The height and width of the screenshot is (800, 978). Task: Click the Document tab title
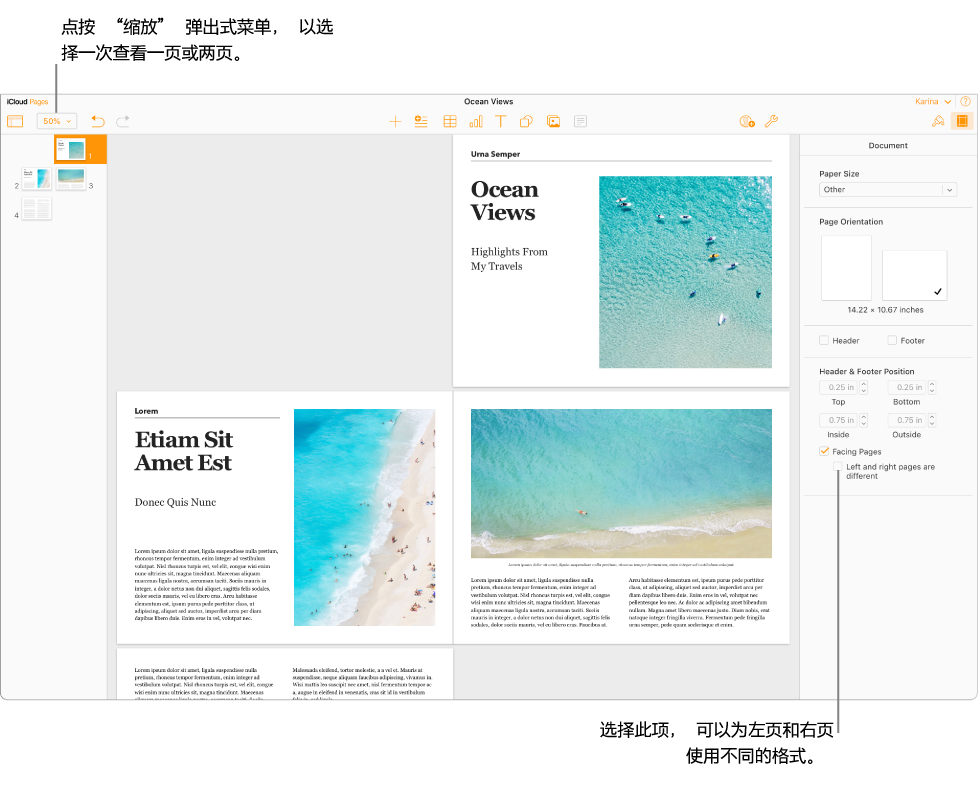[888, 145]
